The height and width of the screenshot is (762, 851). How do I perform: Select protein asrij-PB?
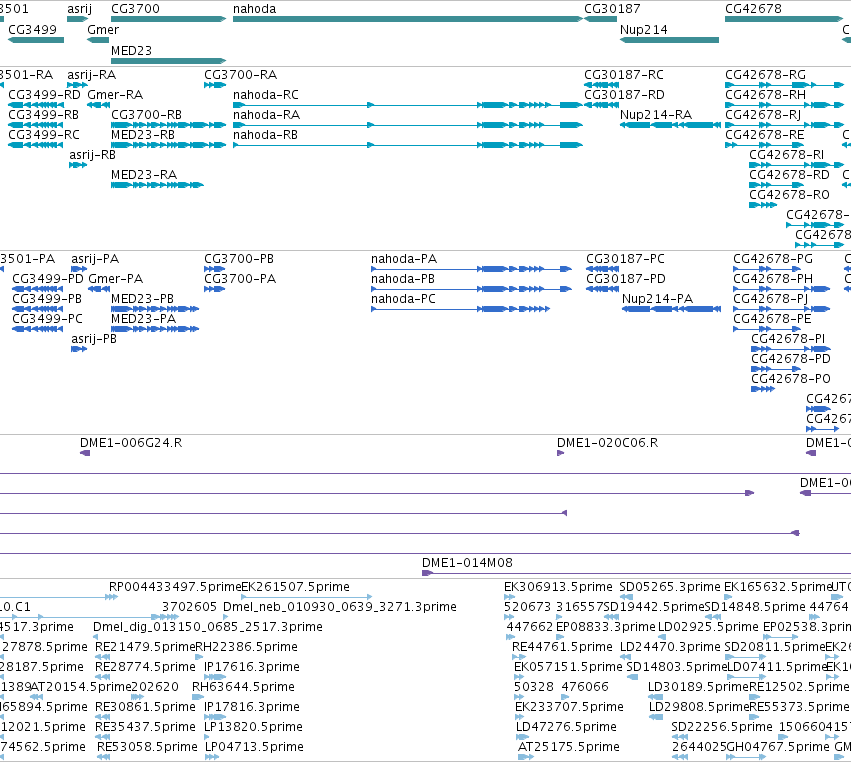(79, 349)
